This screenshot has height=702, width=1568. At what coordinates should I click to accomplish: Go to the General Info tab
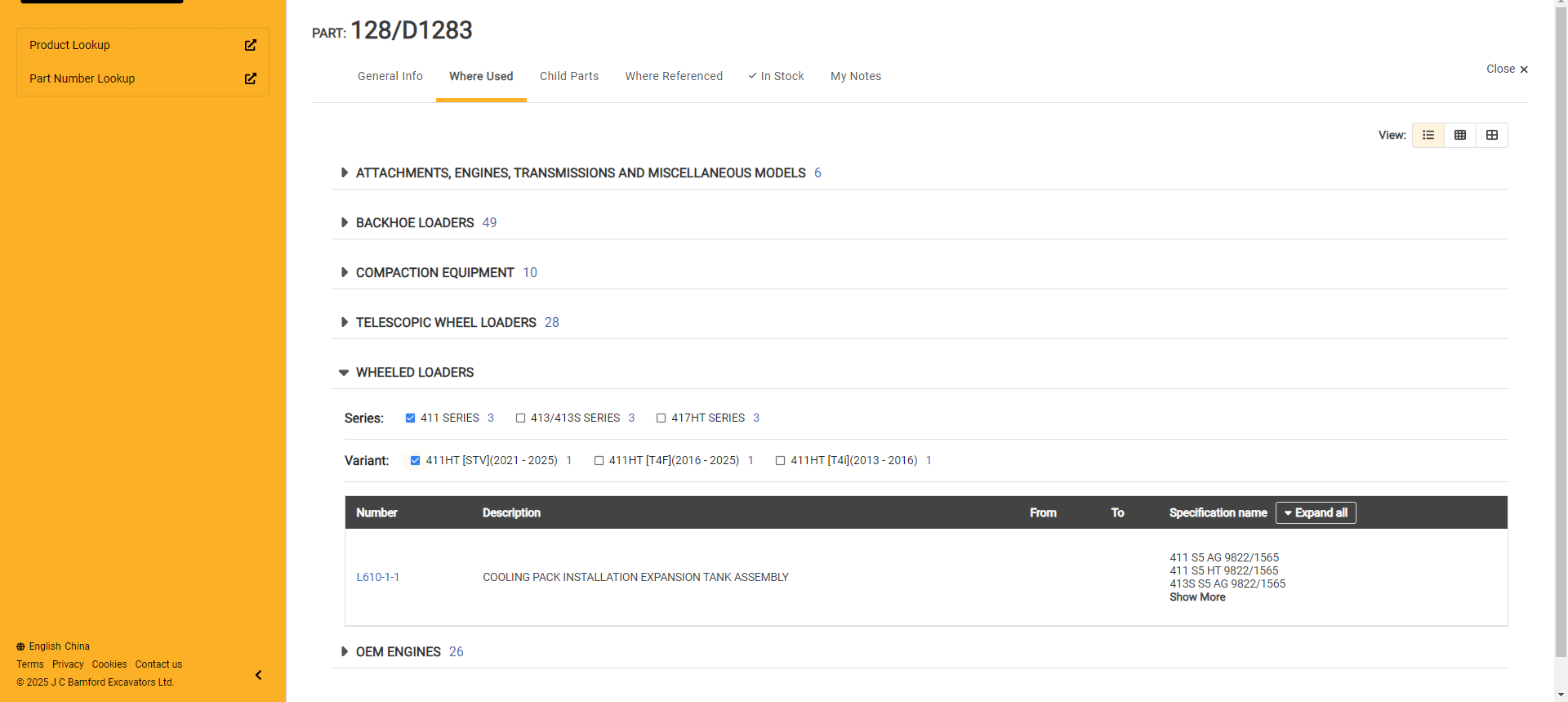pyautogui.click(x=390, y=76)
